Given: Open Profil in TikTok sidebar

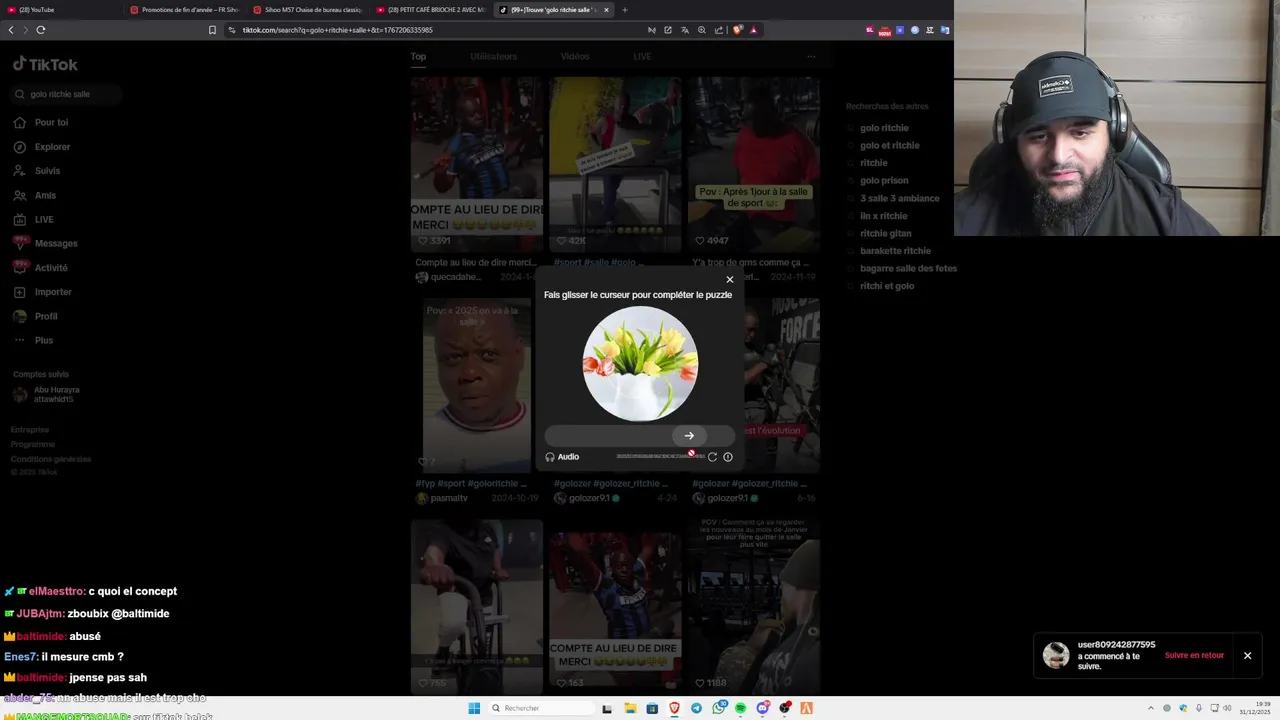Looking at the screenshot, I should click(x=36, y=317).
